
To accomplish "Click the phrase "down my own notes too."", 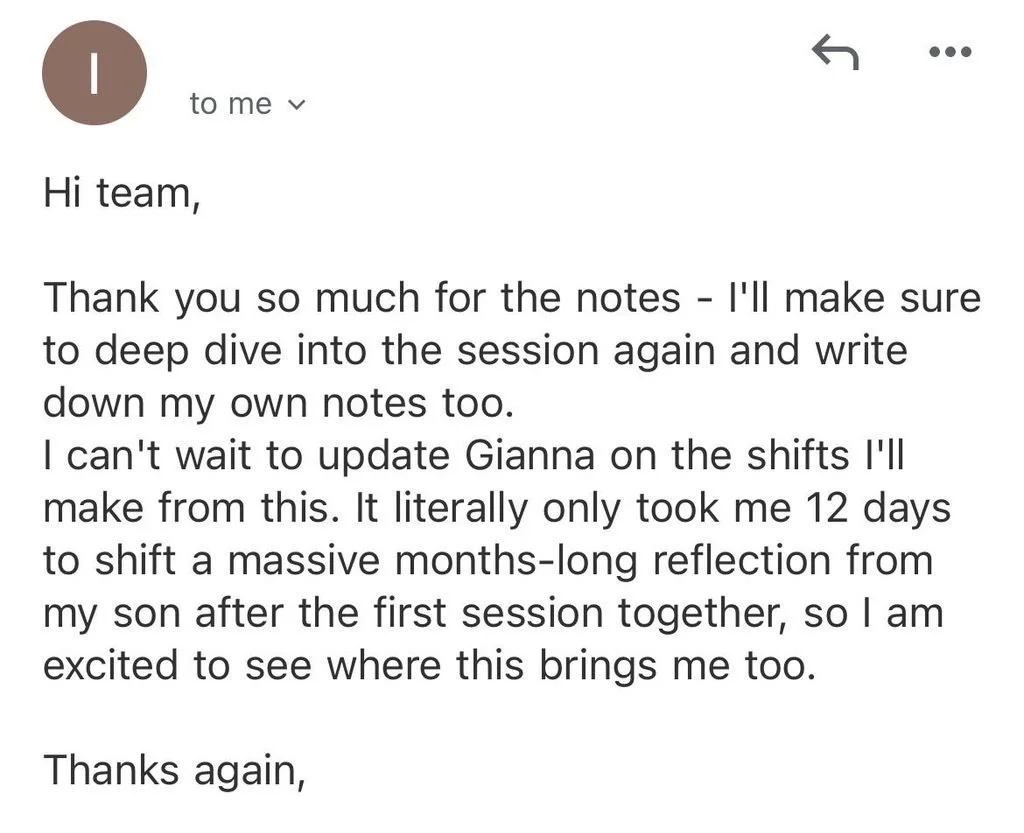I will pos(279,404).
